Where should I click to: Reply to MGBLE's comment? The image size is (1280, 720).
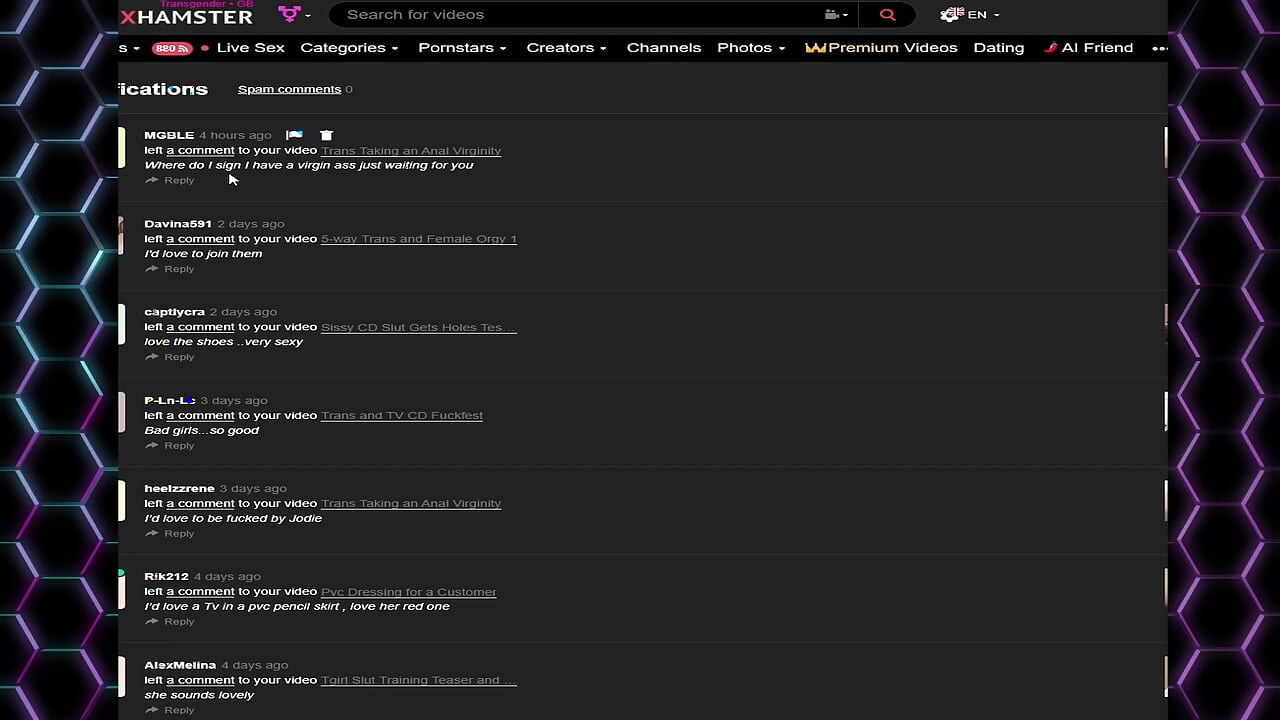tap(170, 180)
